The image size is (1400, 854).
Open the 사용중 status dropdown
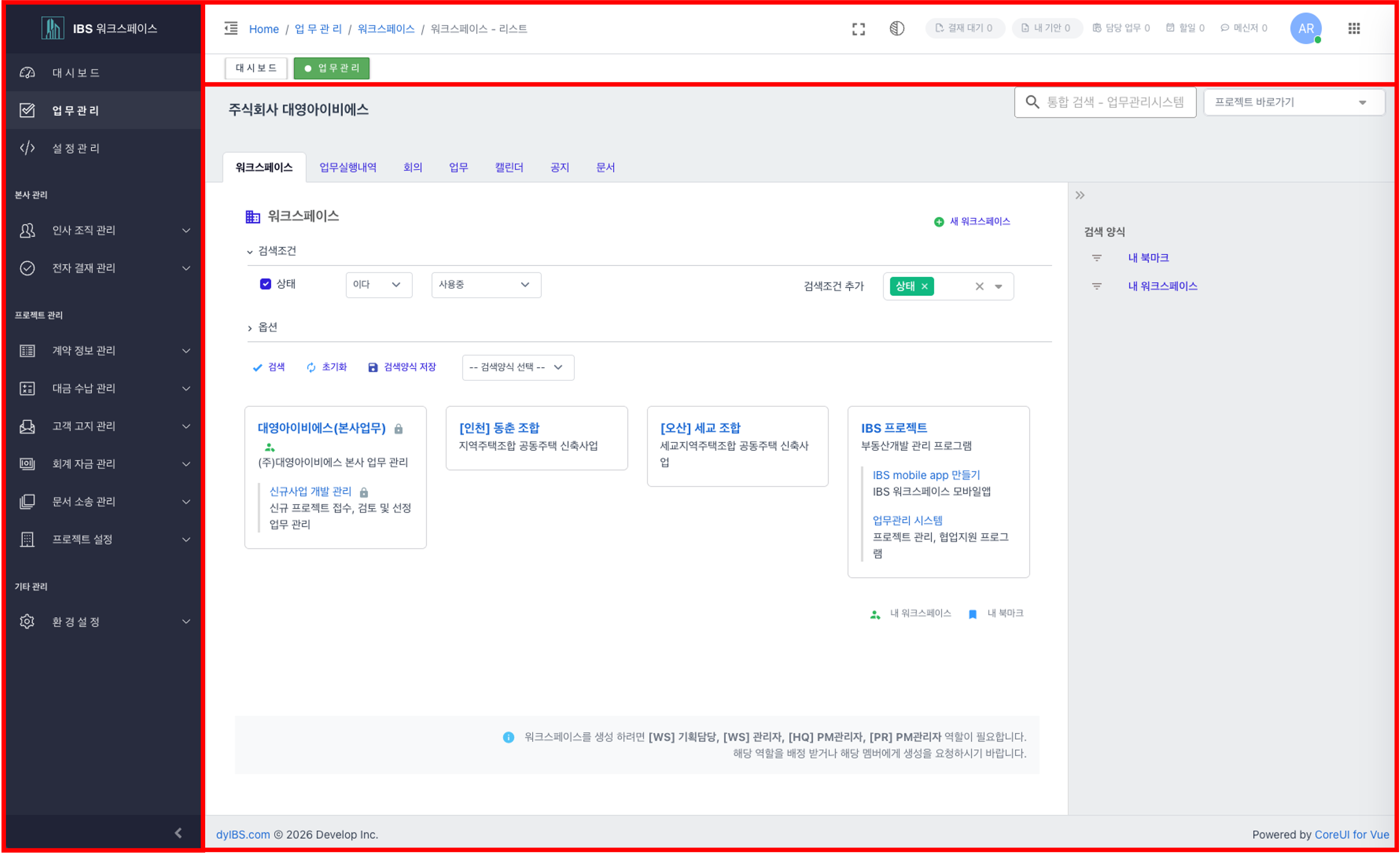[486, 285]
